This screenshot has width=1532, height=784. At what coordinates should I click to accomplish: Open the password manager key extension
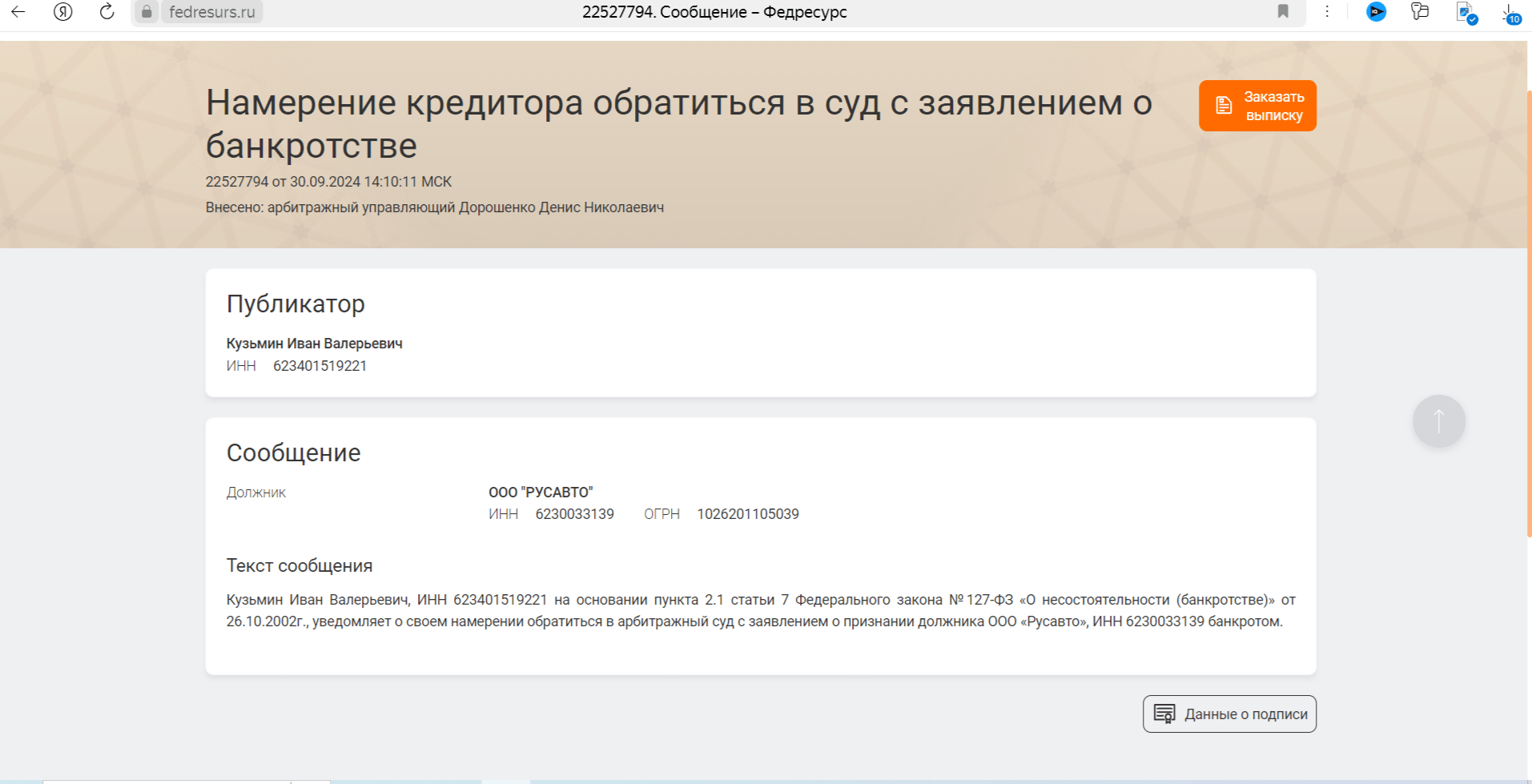[x=1419, y=12]
